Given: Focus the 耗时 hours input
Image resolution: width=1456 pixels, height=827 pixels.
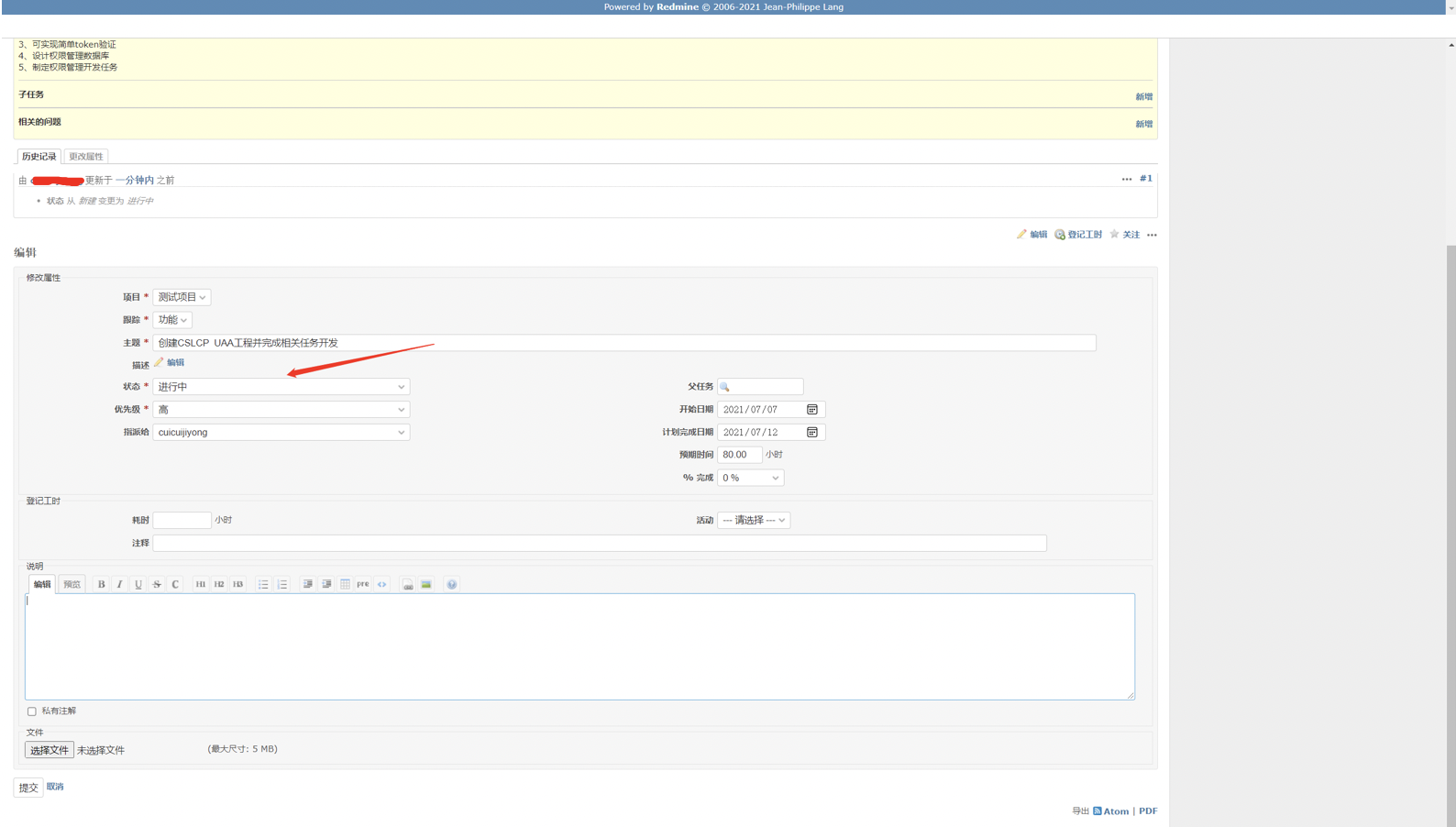Looking at the screenshot, I should click(182, 520).
